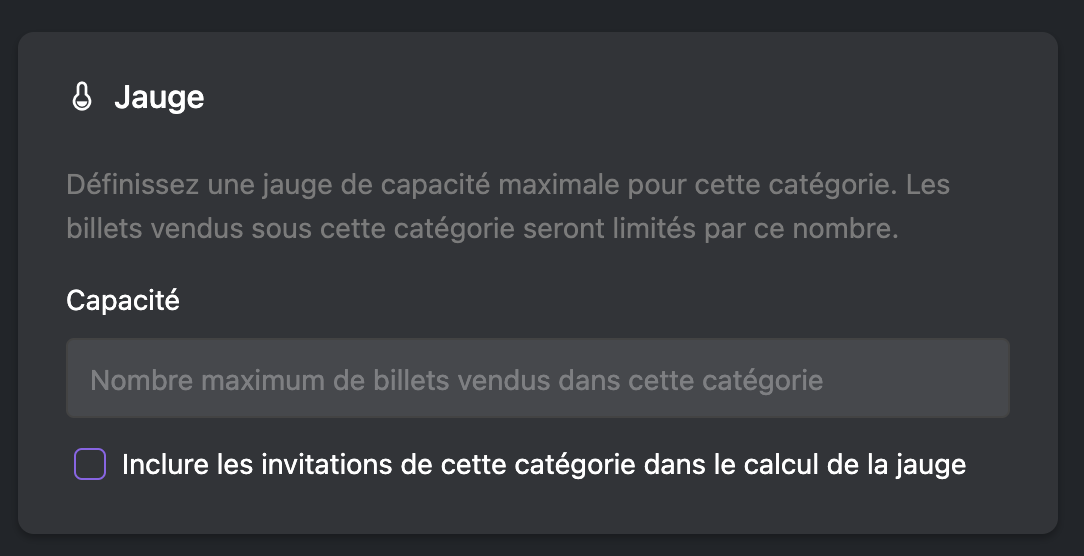Click the Jauge section heading
The image size is (1084, 556).
coord(159,98)
